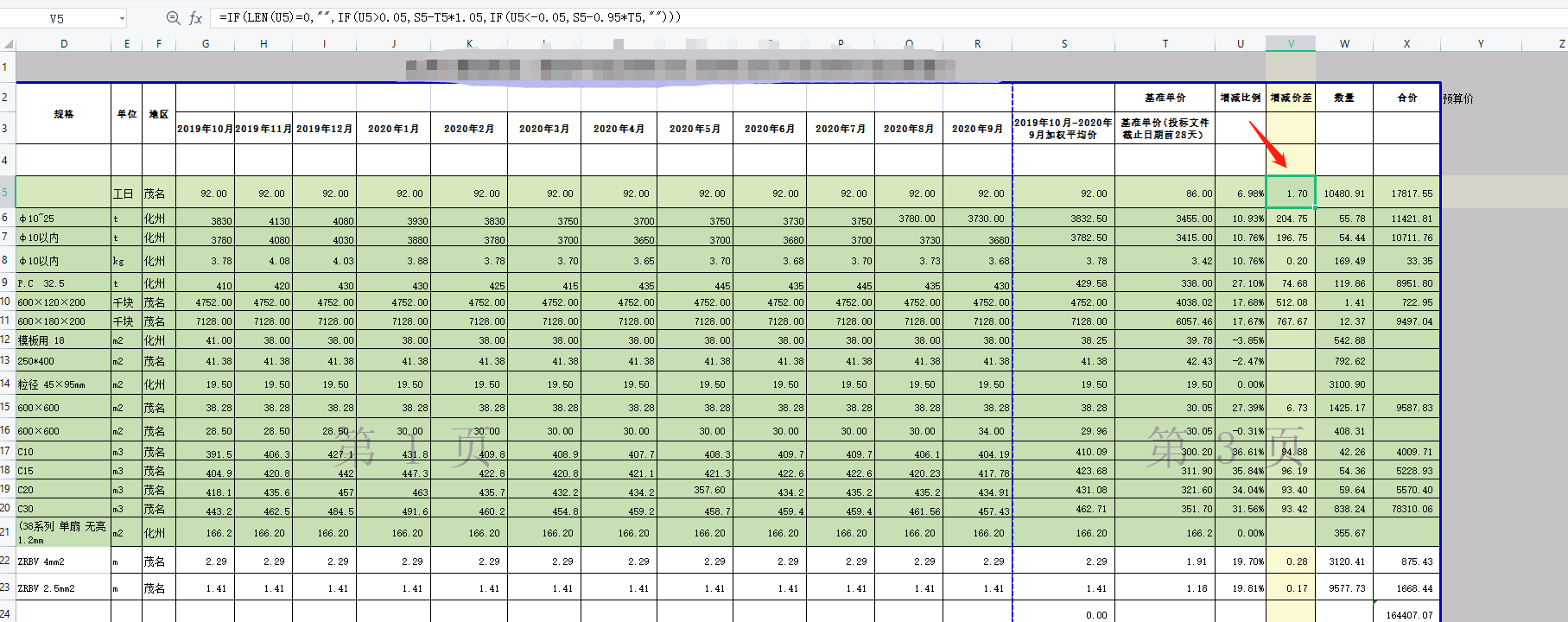
Task: Click the kg unit cell
Action: tap(127, 261)
